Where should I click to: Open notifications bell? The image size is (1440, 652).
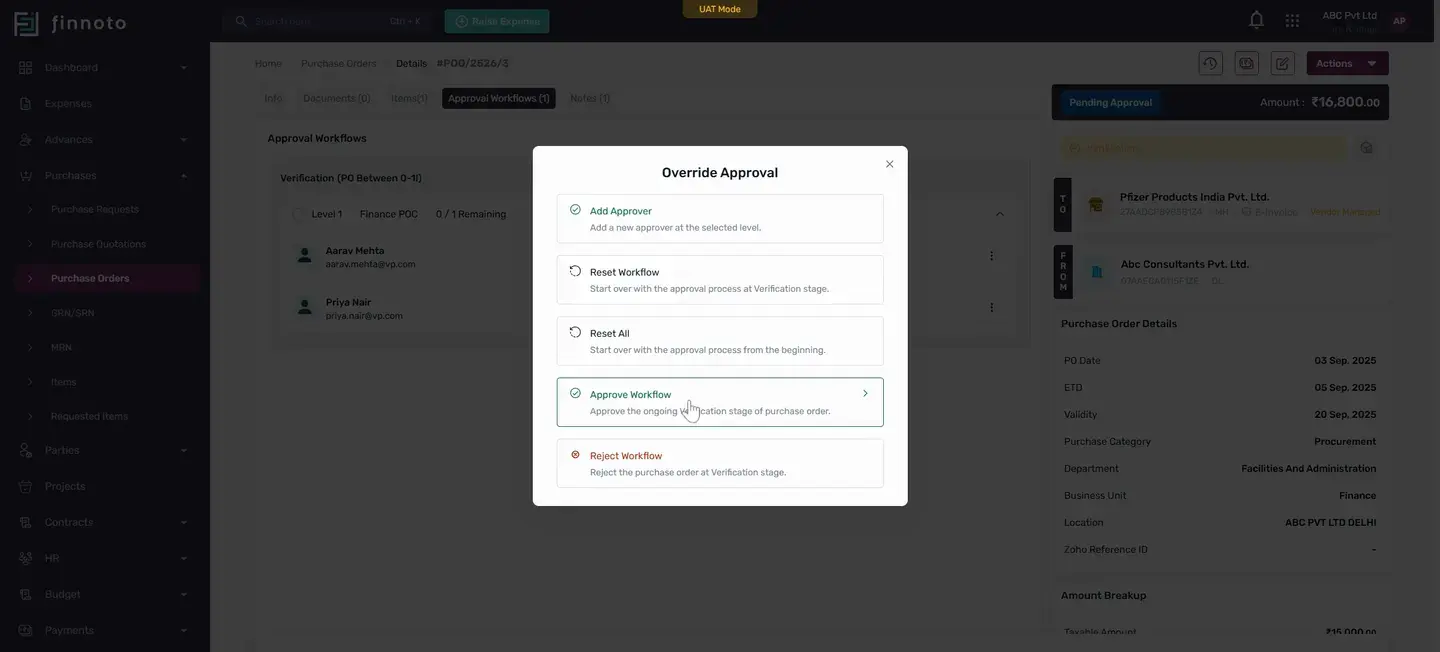pos(1256,20)
